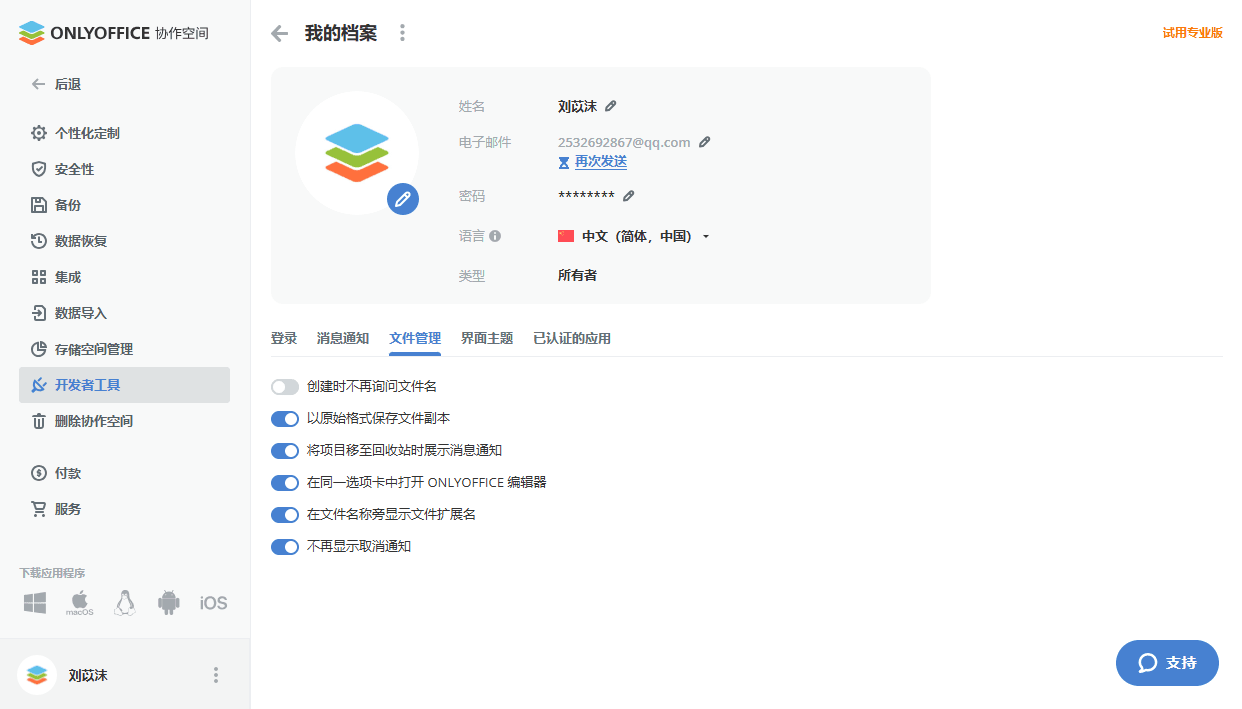Screen dimensions: 1242x709
Task: Click the hourglass icon beside 再次发送
Action: [564, 162]
